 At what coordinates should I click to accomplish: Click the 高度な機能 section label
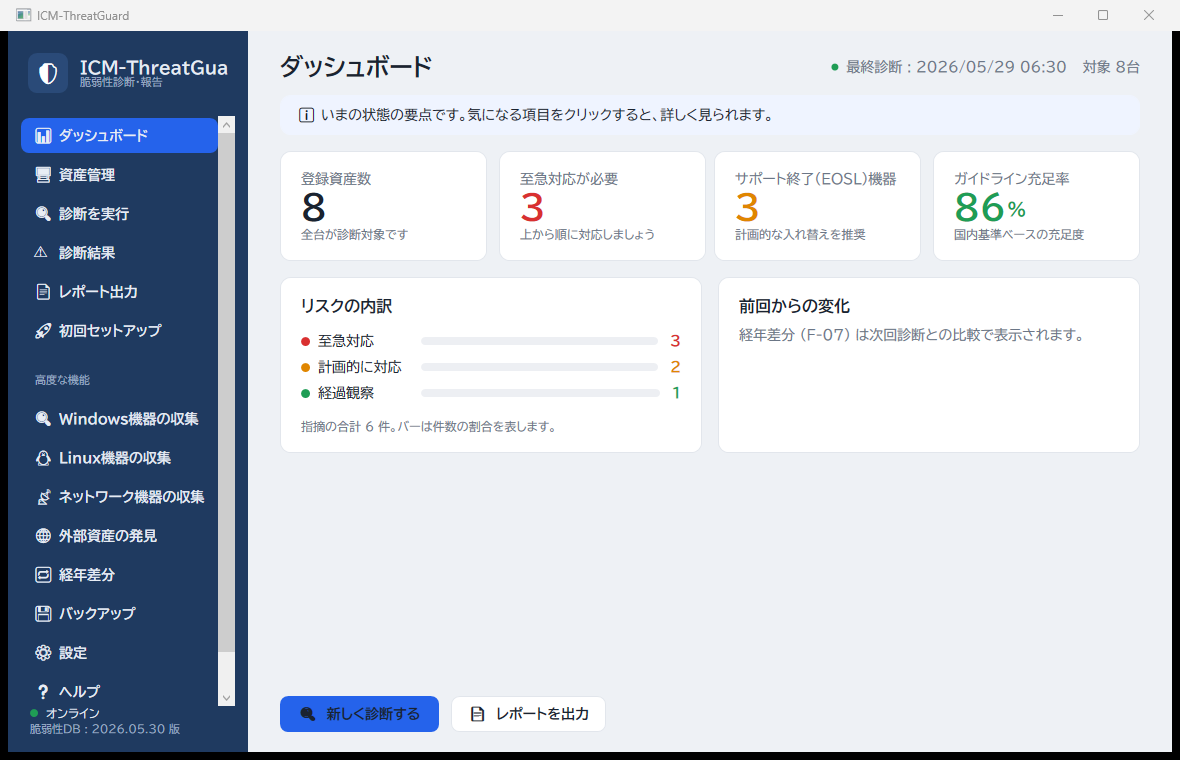pos(62,380)
